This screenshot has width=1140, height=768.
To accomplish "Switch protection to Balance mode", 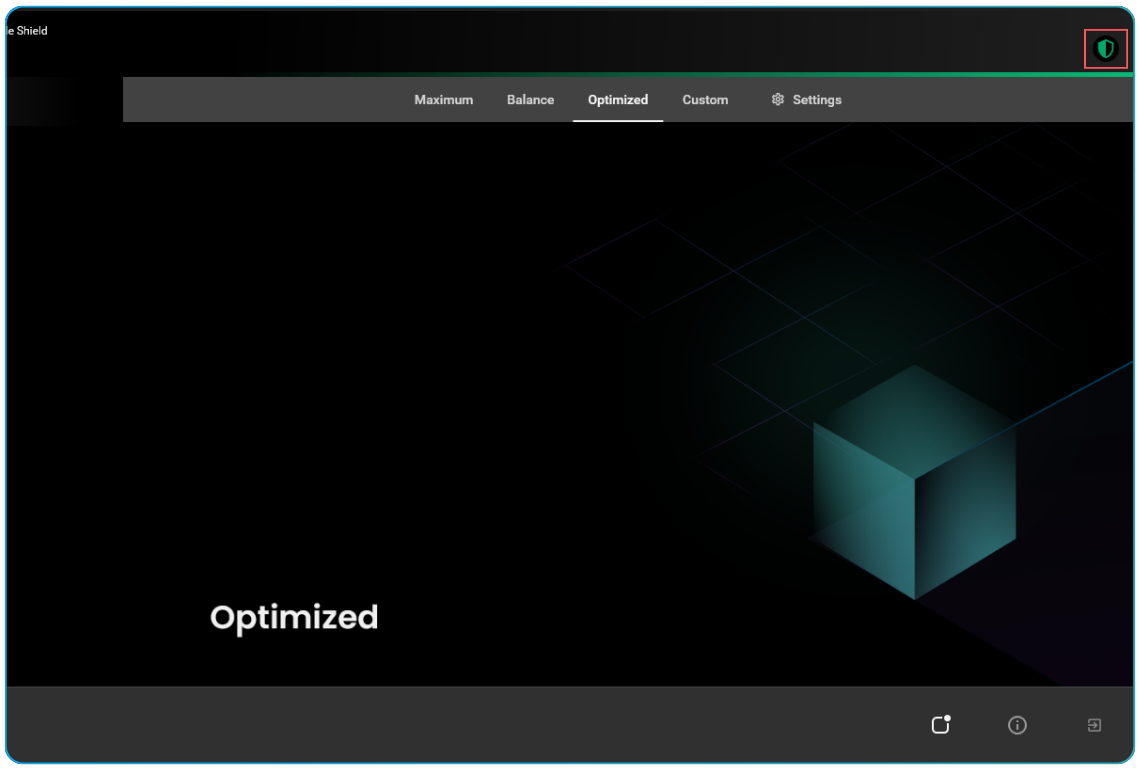I will pos(530,99).
